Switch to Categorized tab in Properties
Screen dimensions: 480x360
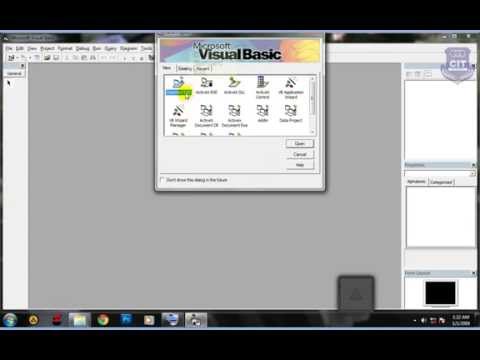tap(441, 182)
